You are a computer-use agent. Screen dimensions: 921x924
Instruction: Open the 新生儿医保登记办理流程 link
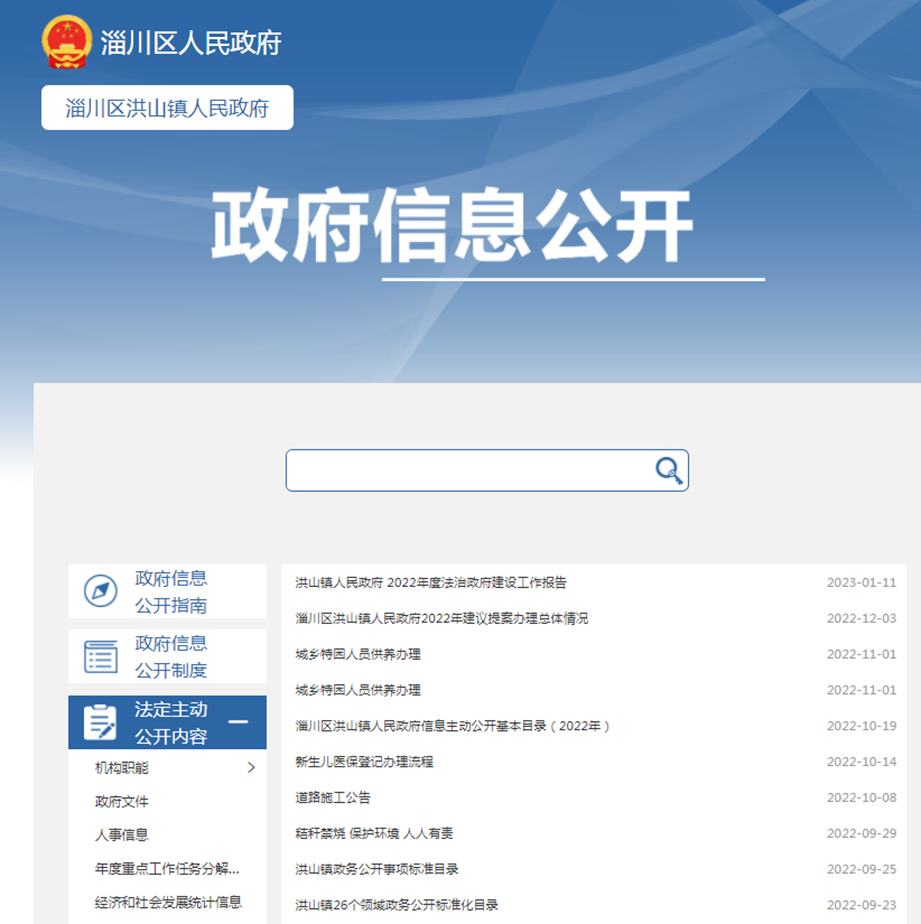point(365,762)
